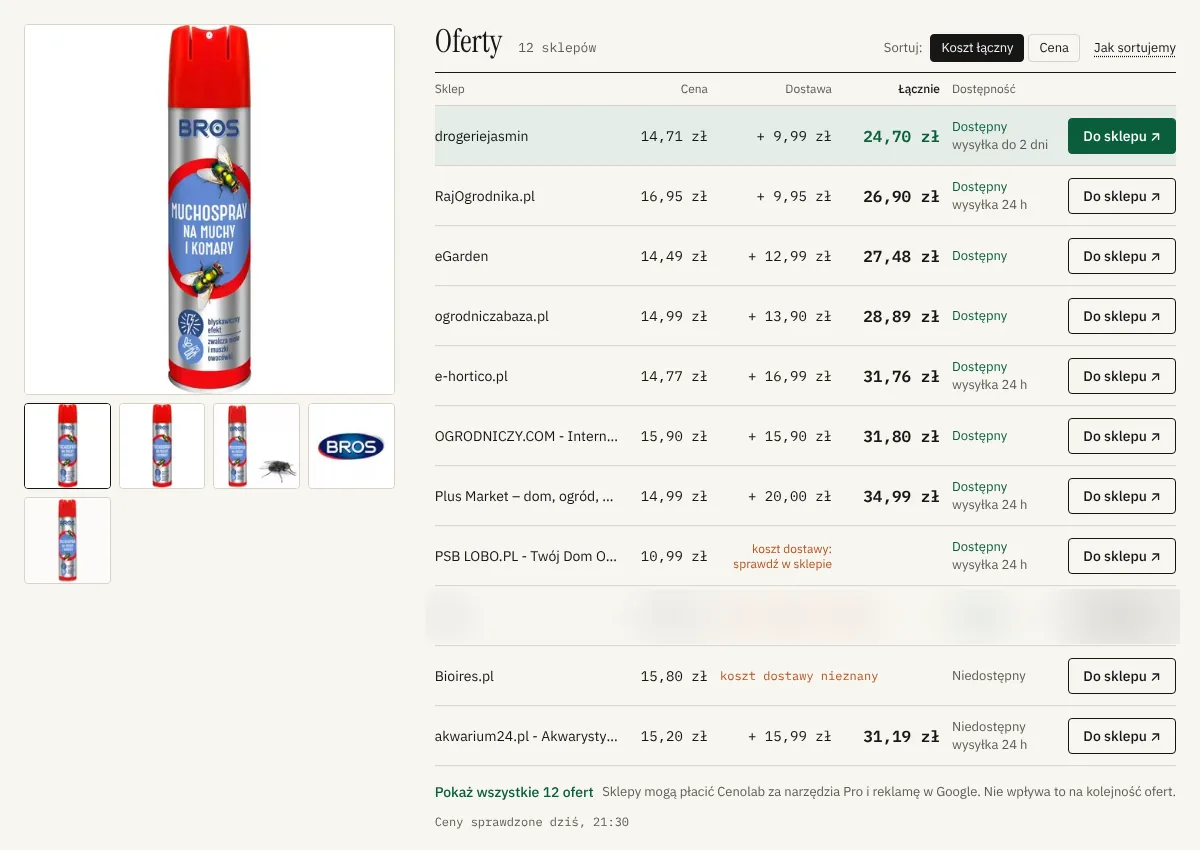Visit eGarden store using Do sklepu
Viewport: 1200px width, 850px height.
tap(1122, 256)
